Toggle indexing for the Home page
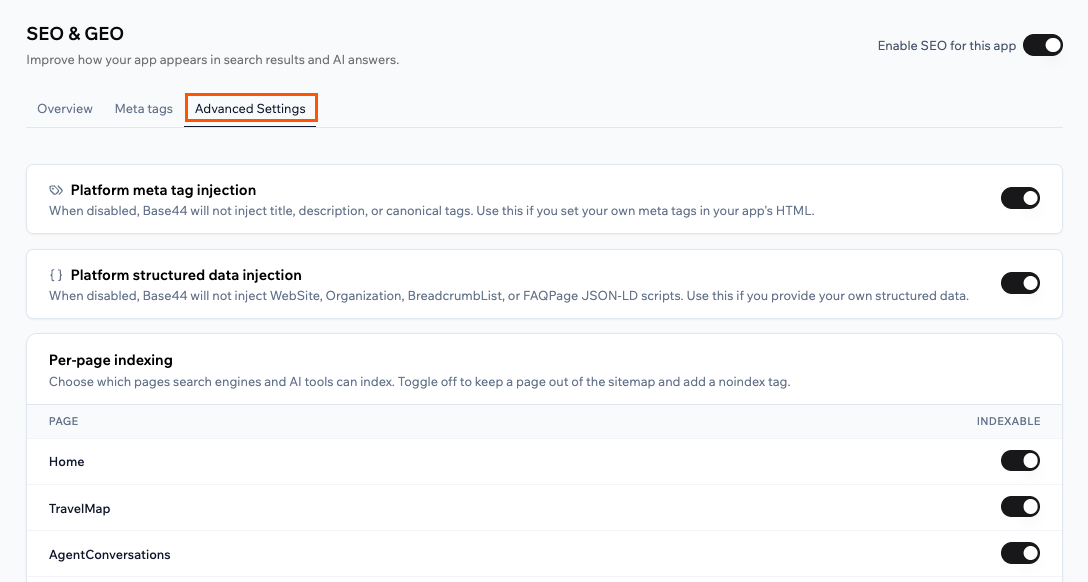The height and width of the screenshot is (582, 1088). (1020, 461)
